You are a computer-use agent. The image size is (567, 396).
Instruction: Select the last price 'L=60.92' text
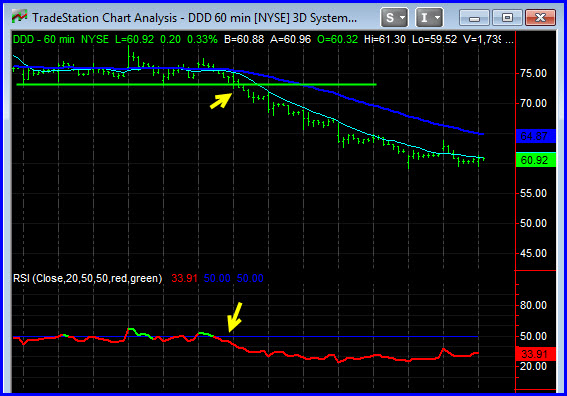(x=134, y=39)
